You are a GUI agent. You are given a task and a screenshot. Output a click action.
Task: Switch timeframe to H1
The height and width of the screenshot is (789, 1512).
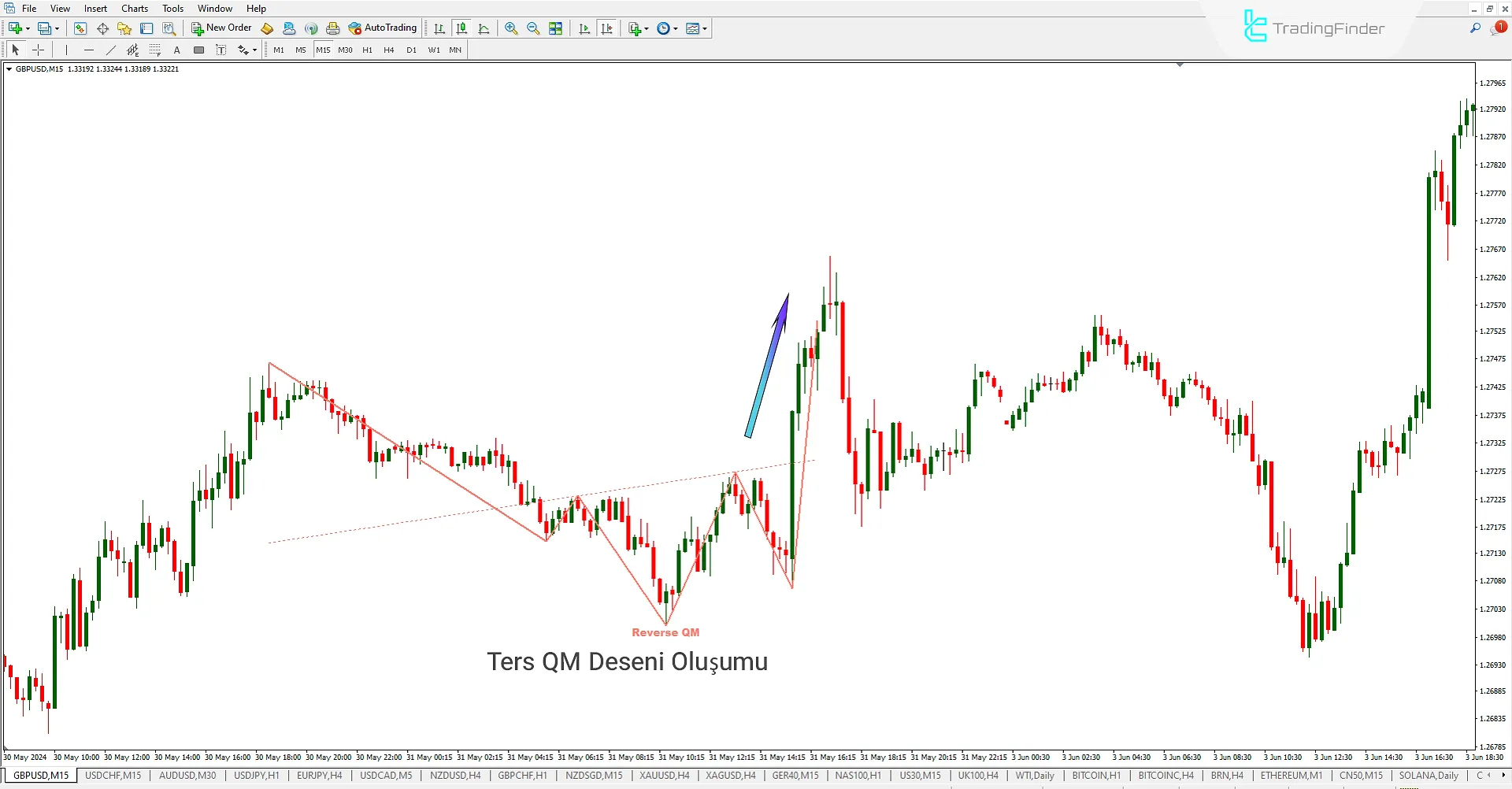tap(367, 49)
